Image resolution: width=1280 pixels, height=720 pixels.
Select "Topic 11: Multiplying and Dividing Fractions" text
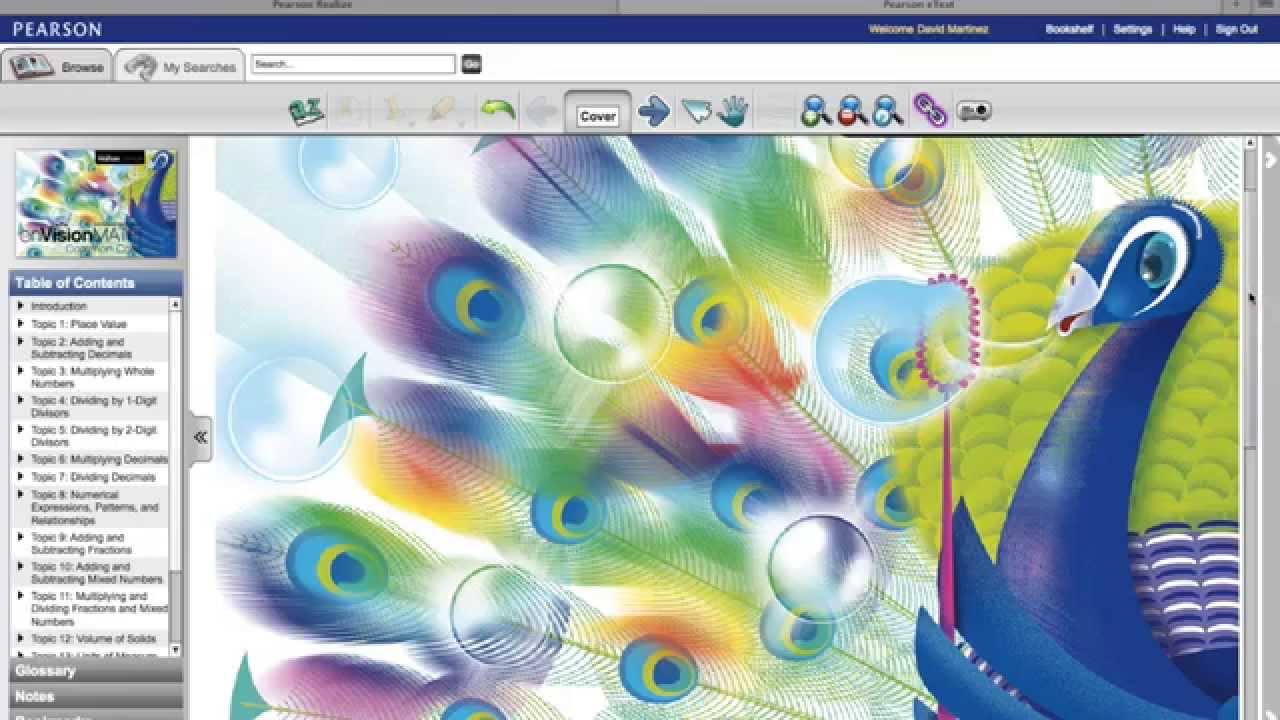pyautogui.click(x=99, y=609)
